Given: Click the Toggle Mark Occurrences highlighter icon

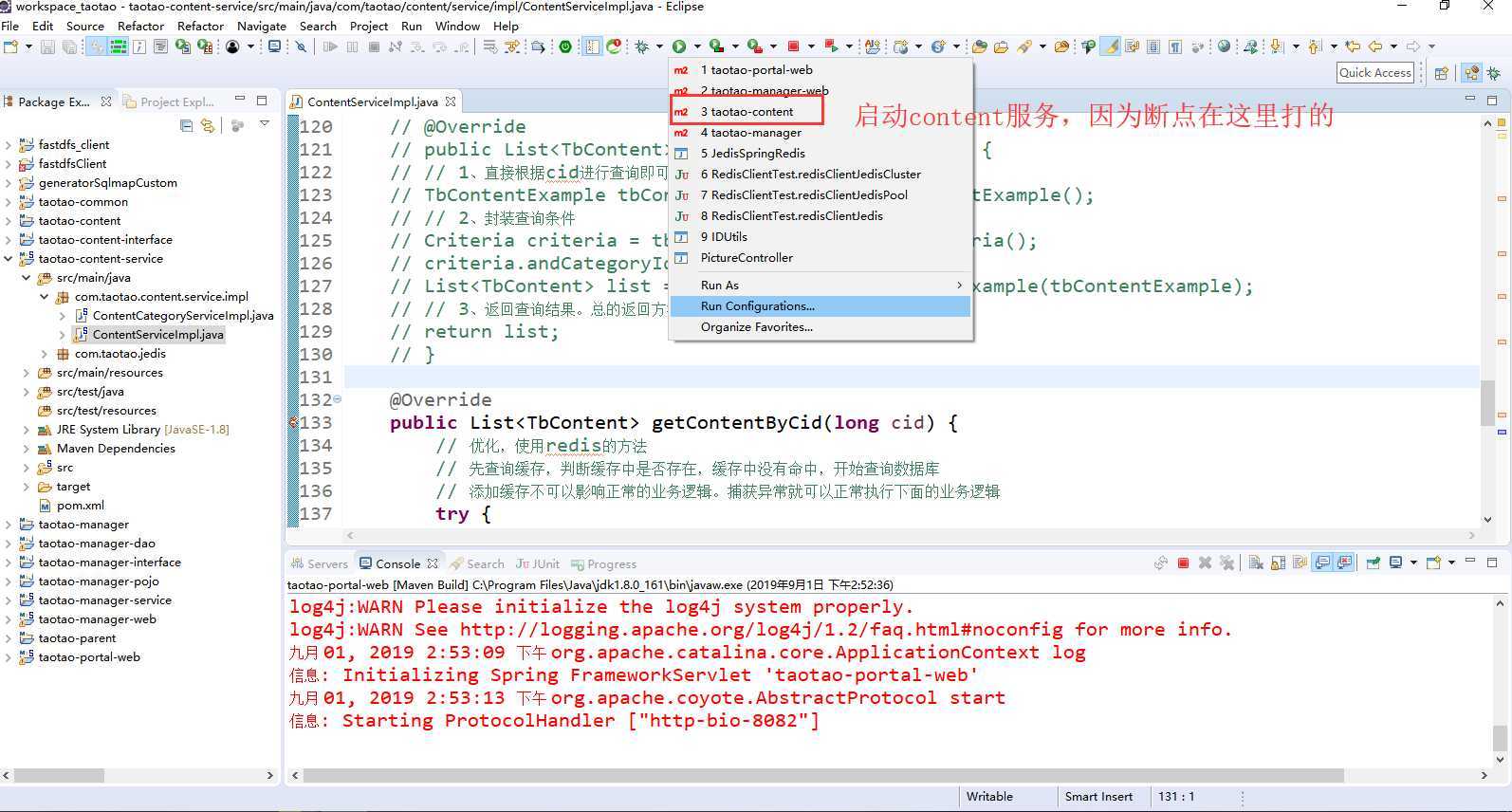Looking at the screenshot, I should coord(1110,46).
